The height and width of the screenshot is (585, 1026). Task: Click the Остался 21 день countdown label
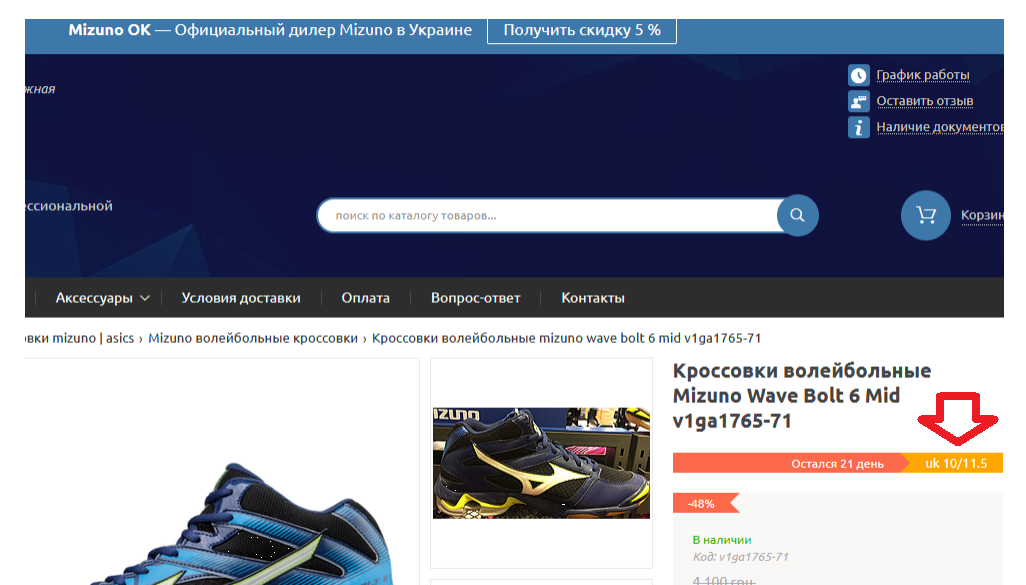837,464
